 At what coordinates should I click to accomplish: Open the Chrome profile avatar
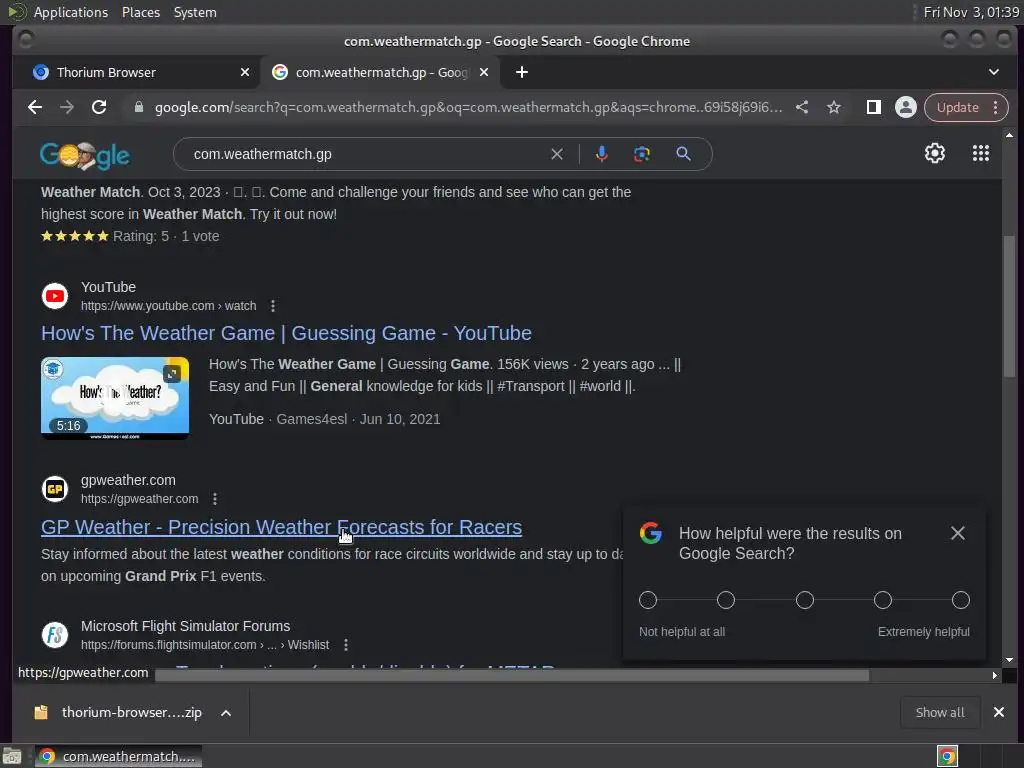click(x=906, y=107)
